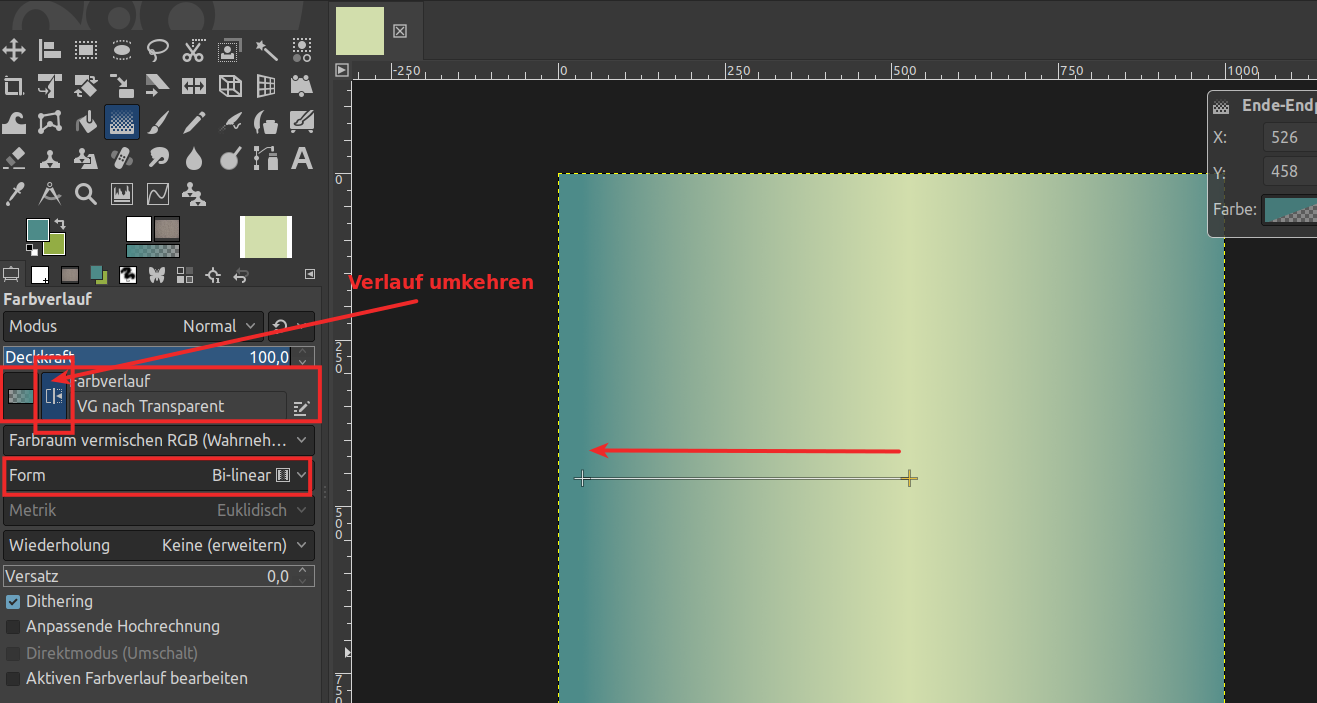Screen dimensions: 1317x703
Task: Select the MyPaint Brush tool
Action: [302, 122]
